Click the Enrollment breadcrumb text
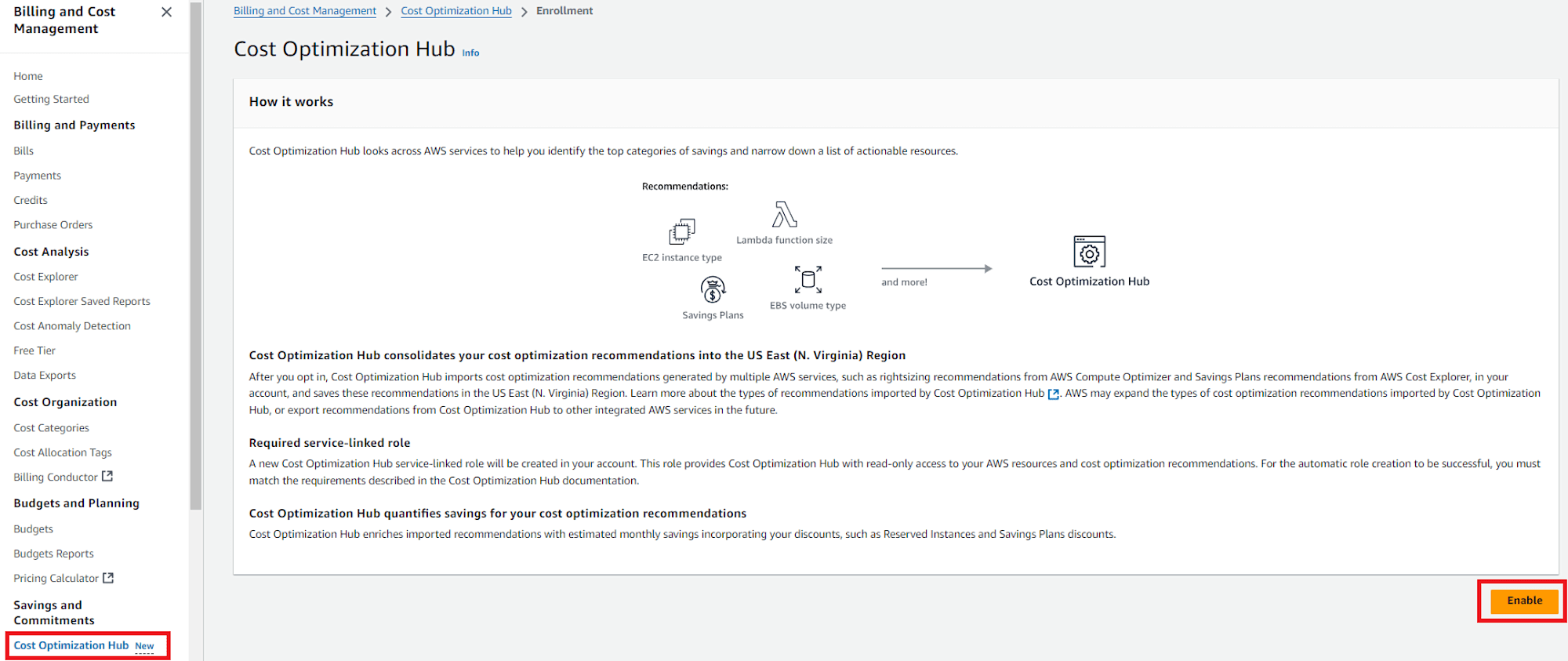Viewport: 1568px width, 661px height. pos(564,11)
